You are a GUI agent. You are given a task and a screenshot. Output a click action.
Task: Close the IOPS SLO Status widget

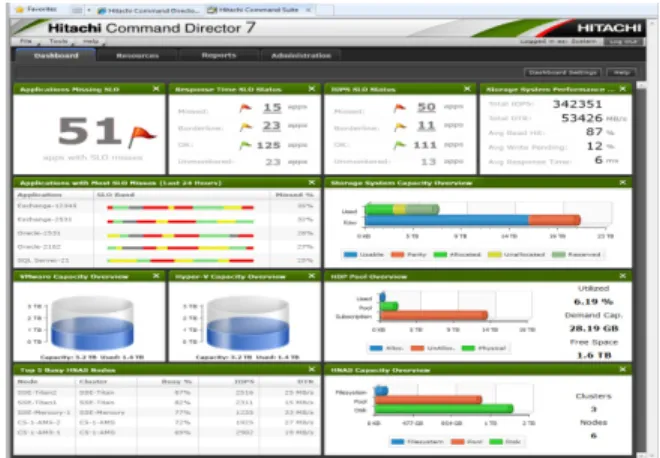point(467,89)
